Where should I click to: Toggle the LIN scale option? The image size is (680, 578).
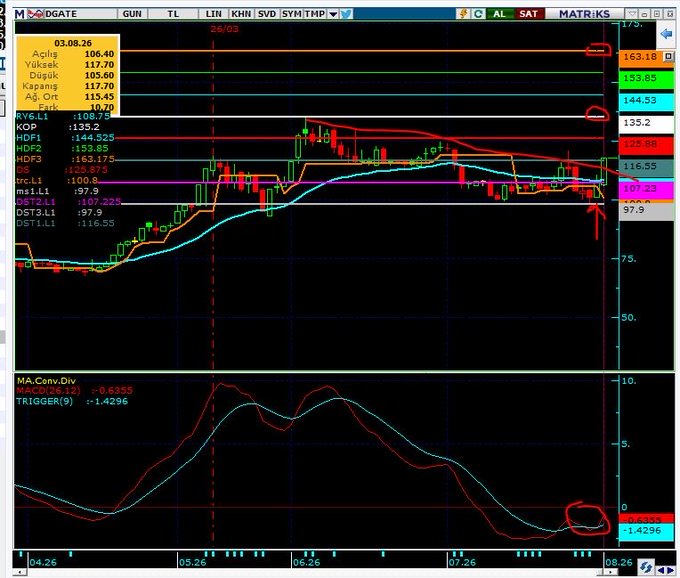coord(213,14)
